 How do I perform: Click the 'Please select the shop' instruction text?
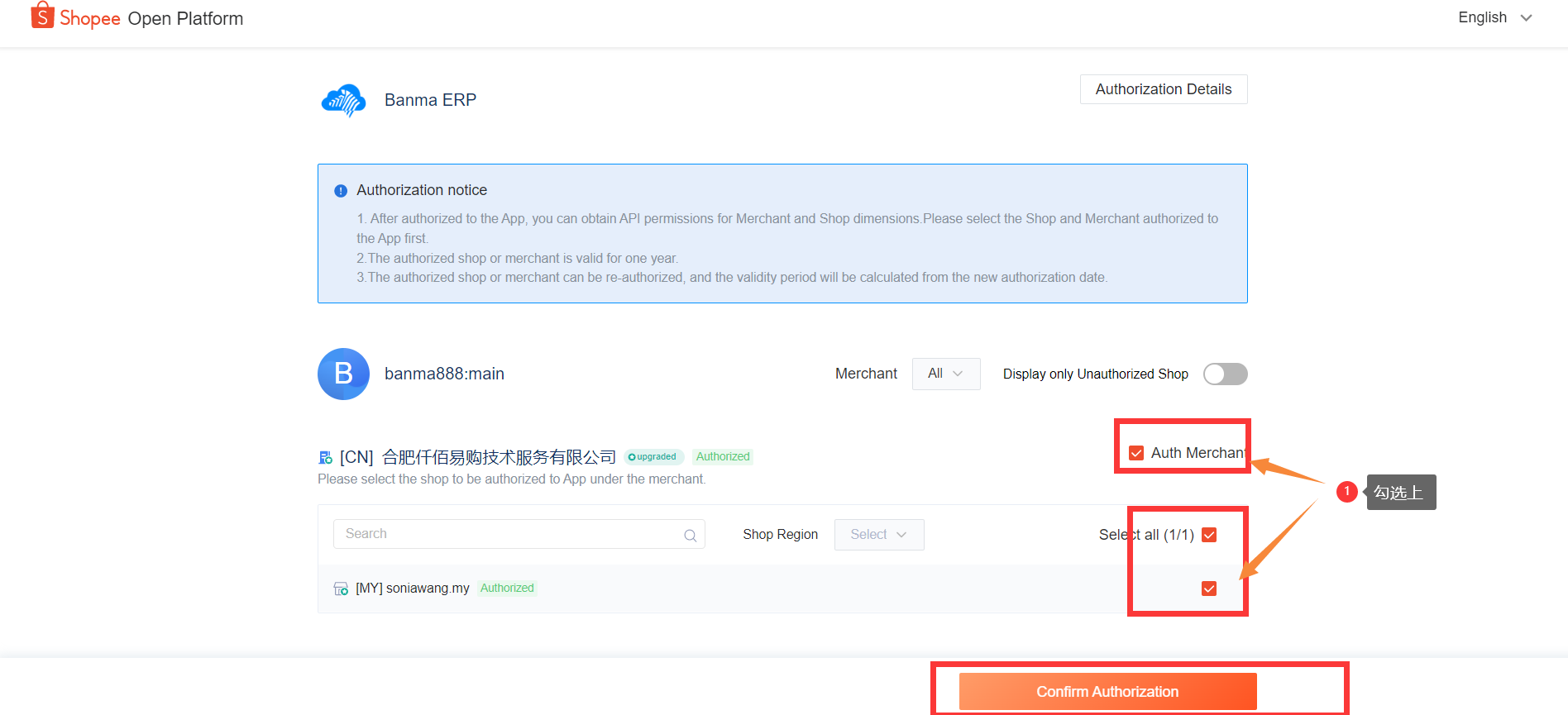pyautogui.click(x=512, y=479)
